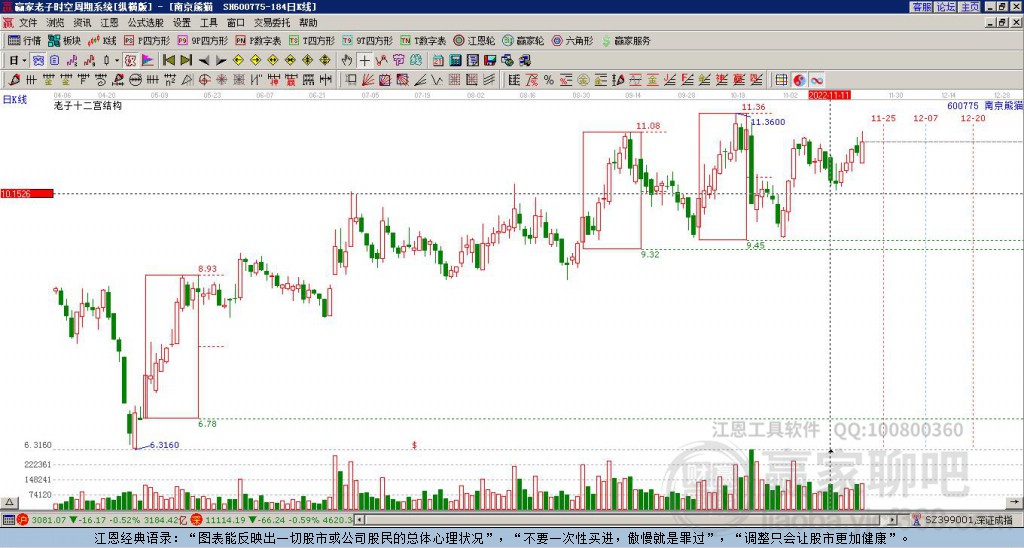The height and width of the screenshot is (548, 1024).
Task: Toggle the 权 ex-rights adjustment button
Action: [130, 60]
